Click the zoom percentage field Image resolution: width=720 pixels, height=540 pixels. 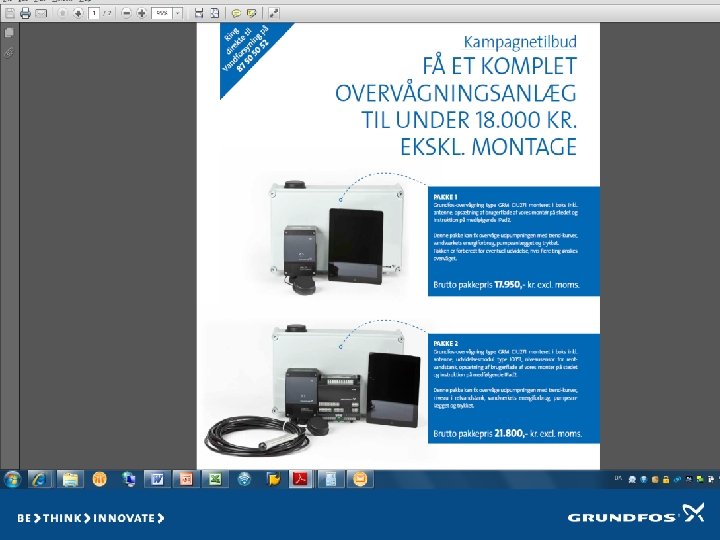pyautogui.click(x=162, y=13)
